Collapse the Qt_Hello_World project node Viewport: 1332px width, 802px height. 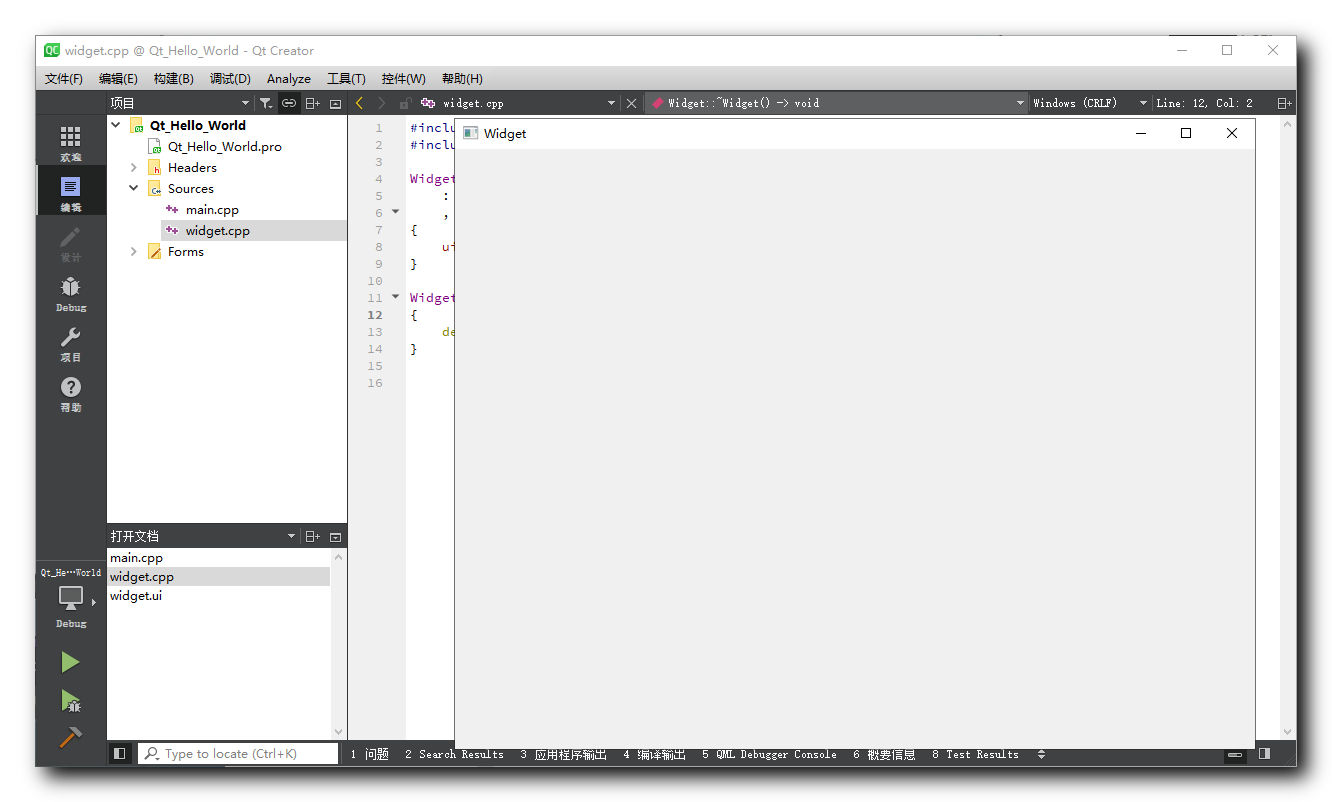(116, 125)
